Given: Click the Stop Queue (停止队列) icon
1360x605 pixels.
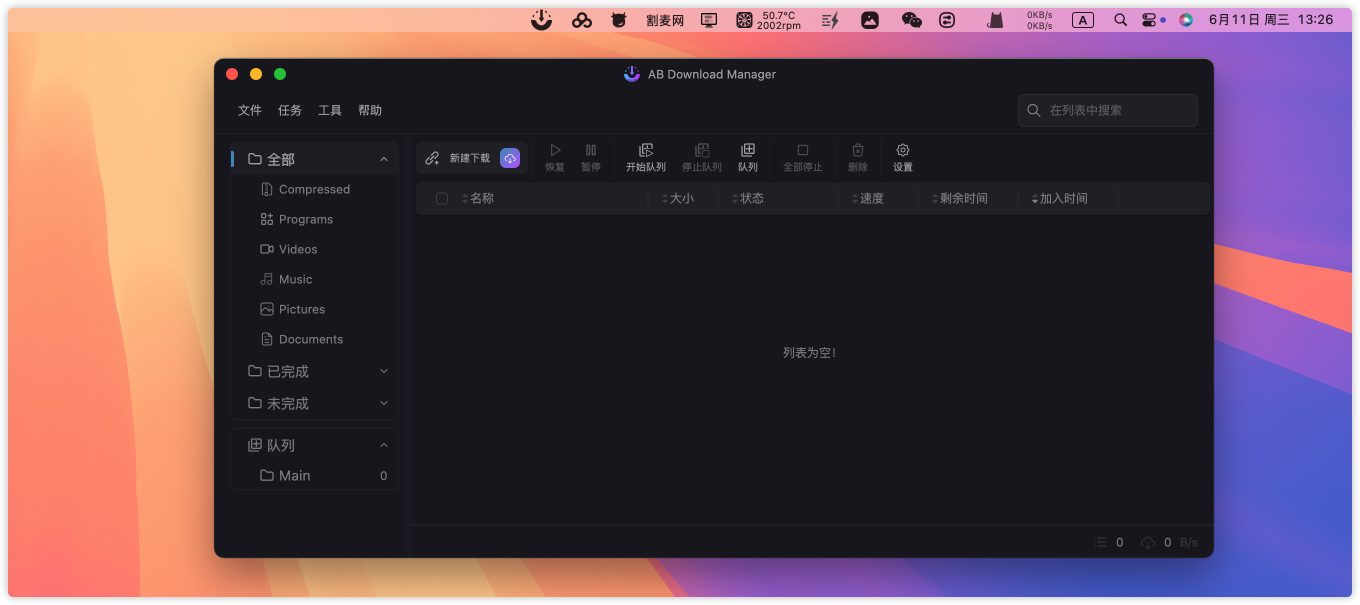Looking at the screenshot, I should [x=702, y=150].
